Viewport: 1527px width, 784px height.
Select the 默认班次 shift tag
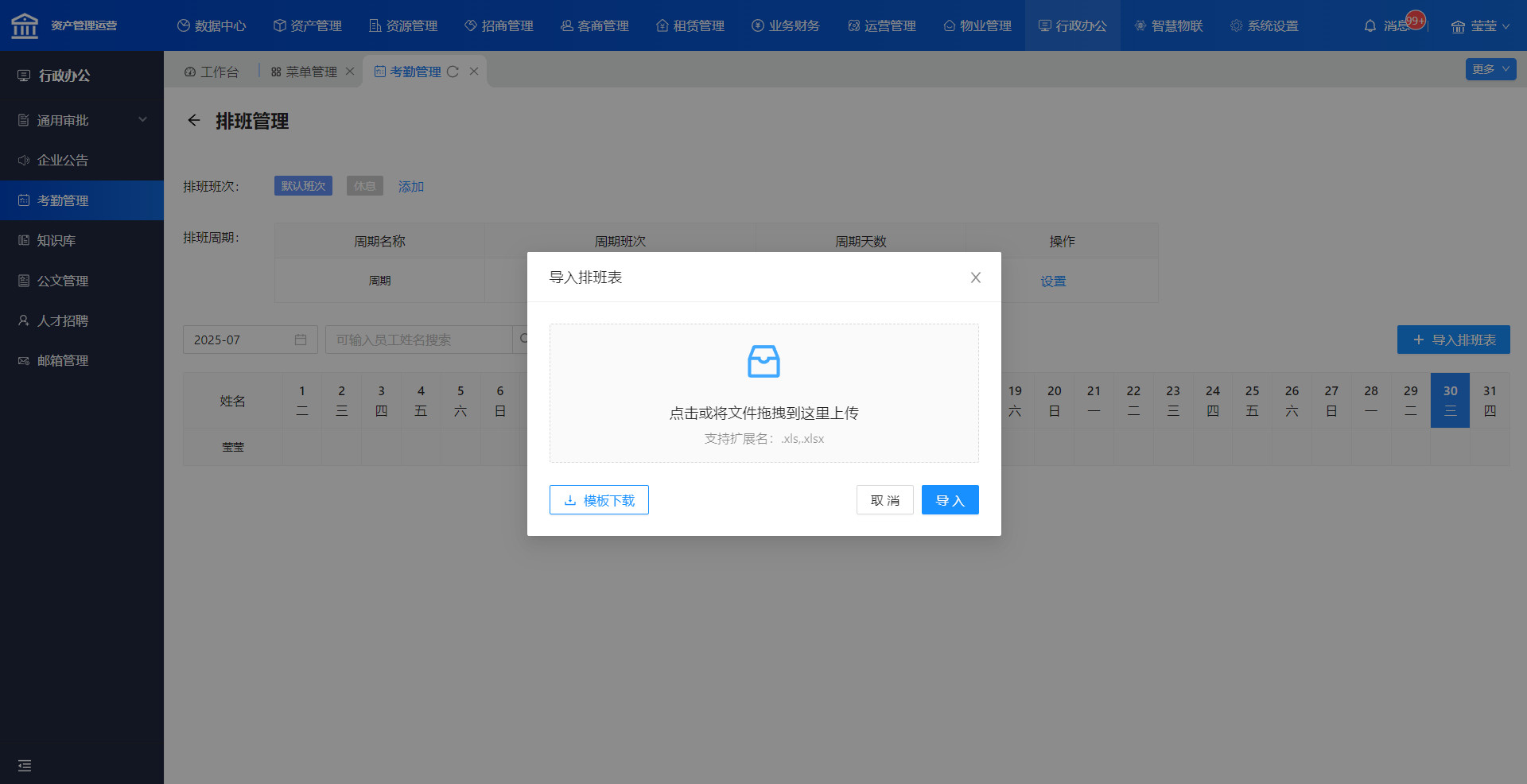pos(303,185)
